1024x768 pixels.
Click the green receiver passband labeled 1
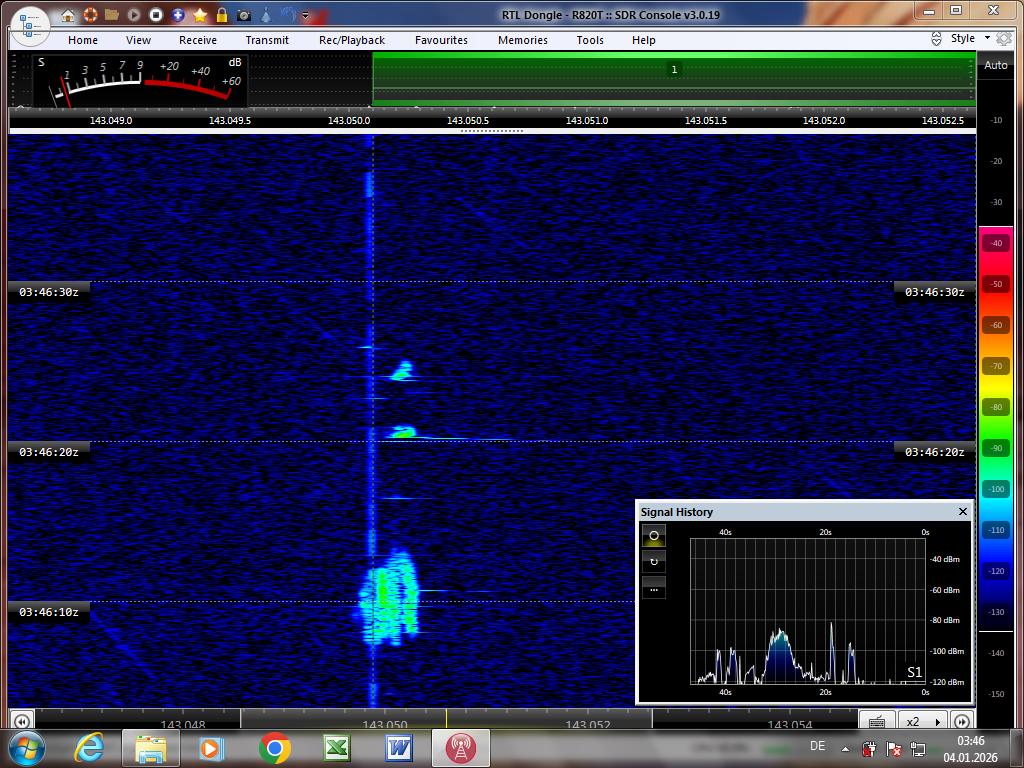click(x=674, y=79)
